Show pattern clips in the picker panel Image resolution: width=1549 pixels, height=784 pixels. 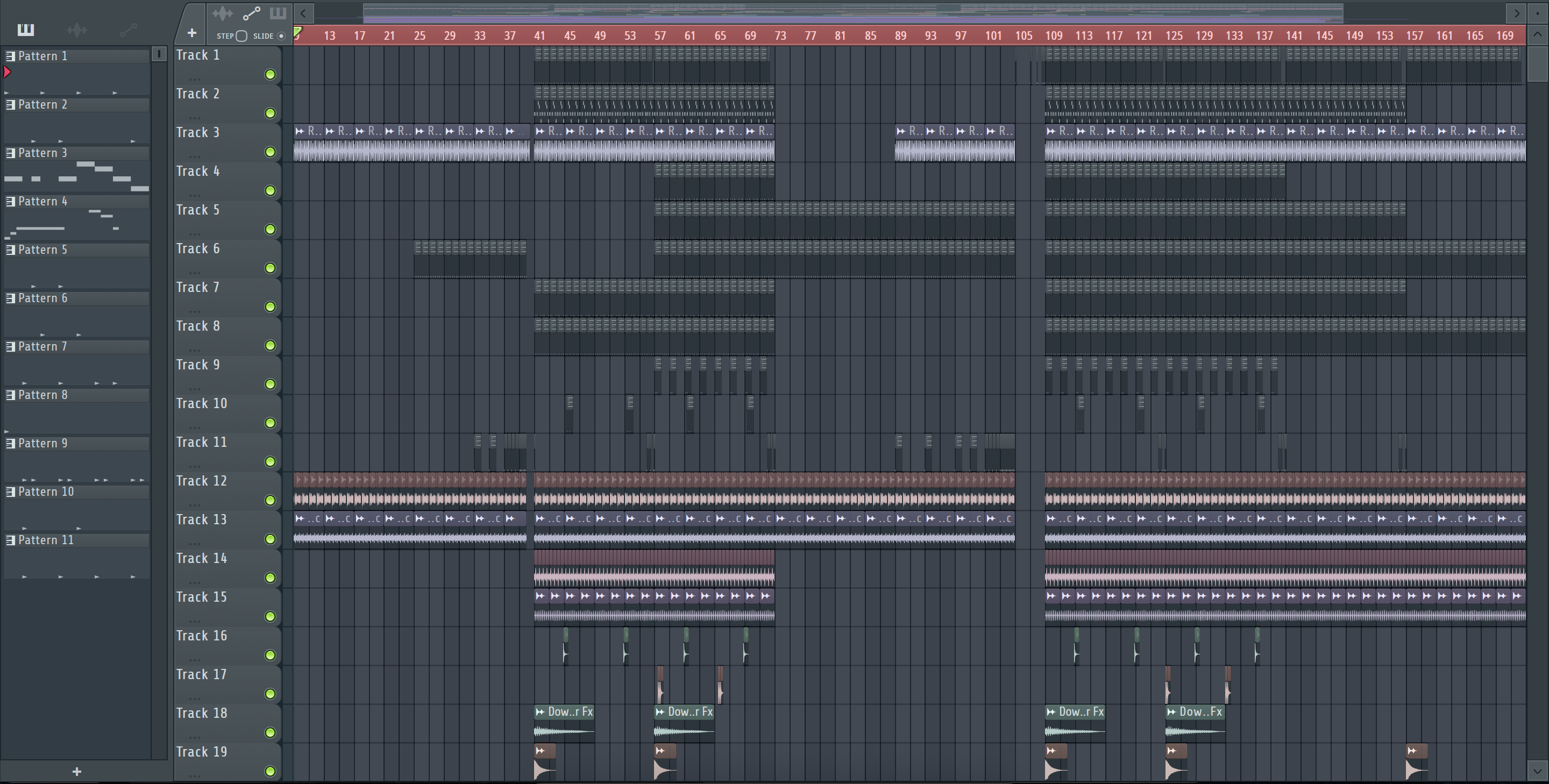coord(26,30)
